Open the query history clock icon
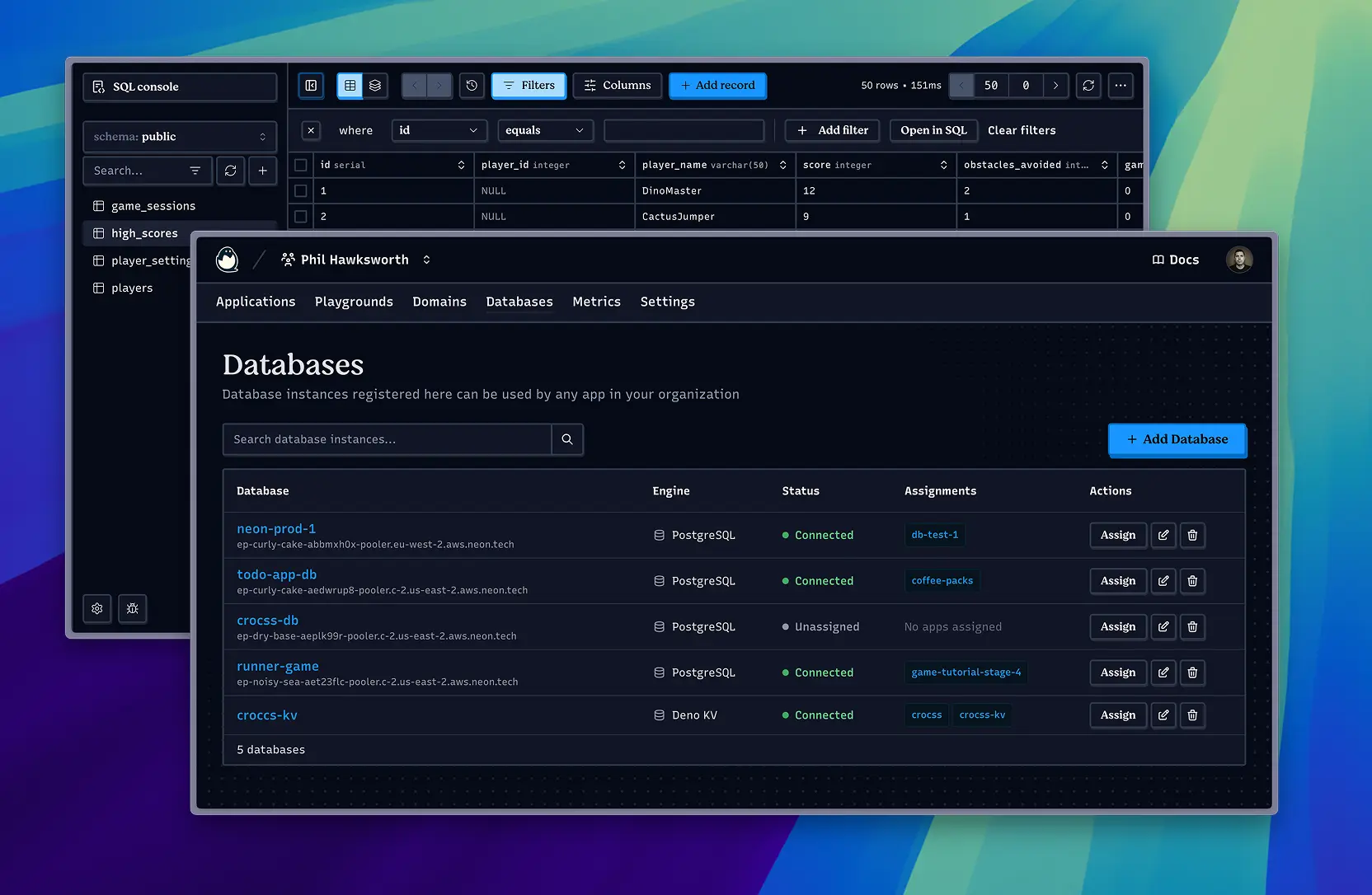The width and height of the screenshot is (1372, 895). pos(472,86)
